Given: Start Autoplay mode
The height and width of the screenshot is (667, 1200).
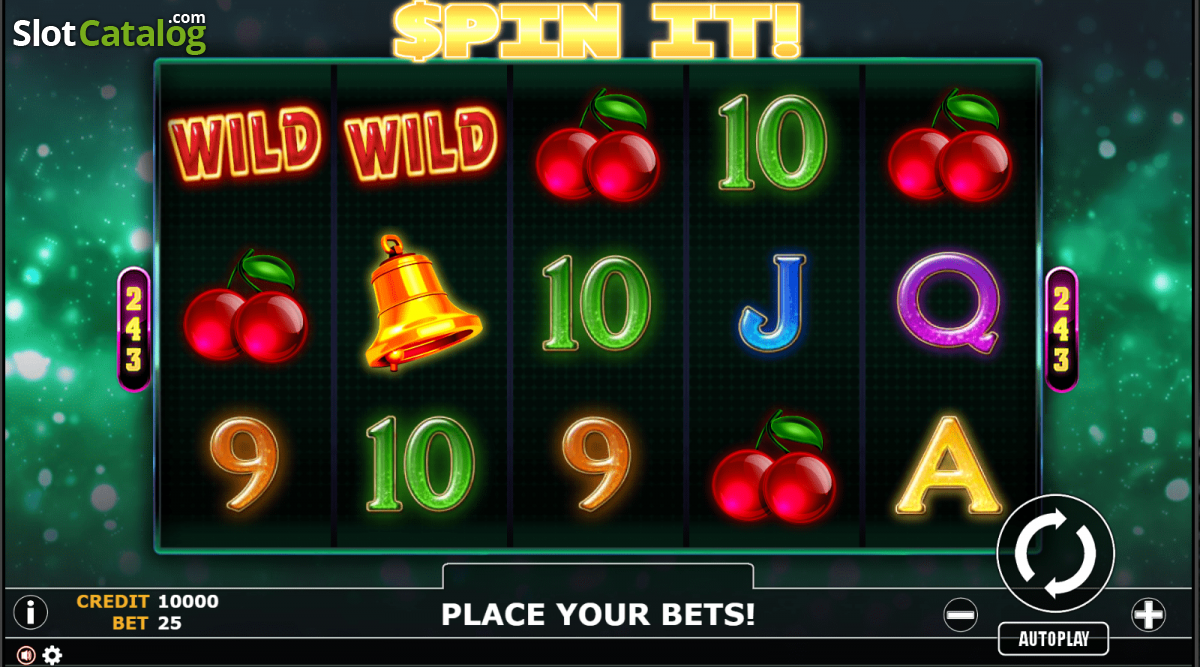Looking at the screenshot, I should click(1054, 638).
